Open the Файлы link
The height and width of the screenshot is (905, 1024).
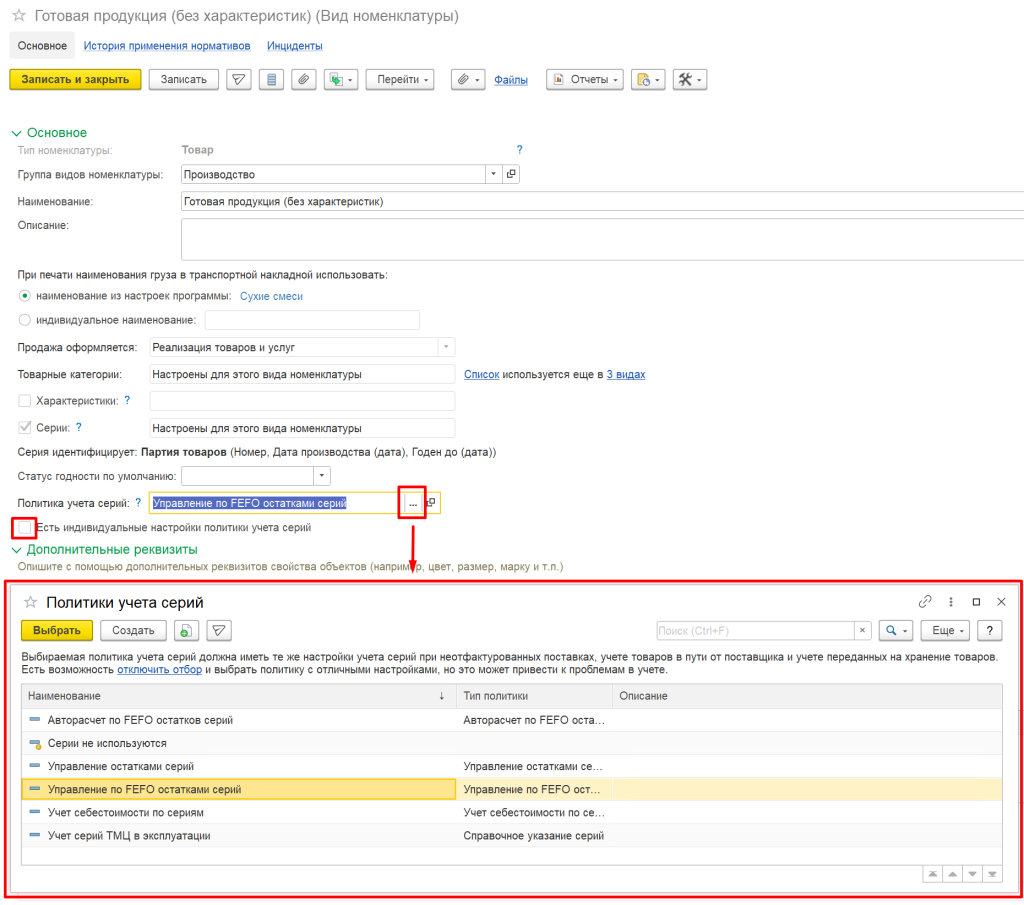tap(511, 80)
